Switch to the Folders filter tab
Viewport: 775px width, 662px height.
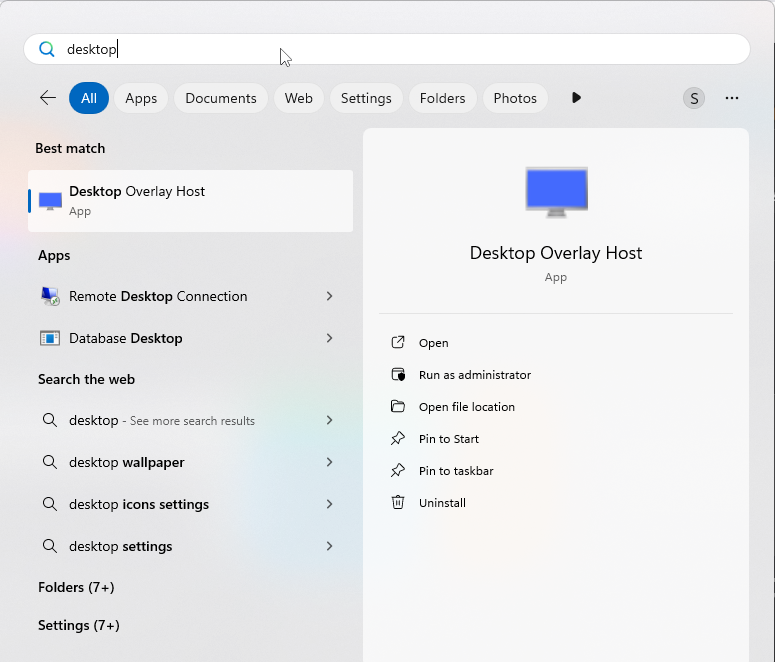pyautogui.click(x=442, y=98)
